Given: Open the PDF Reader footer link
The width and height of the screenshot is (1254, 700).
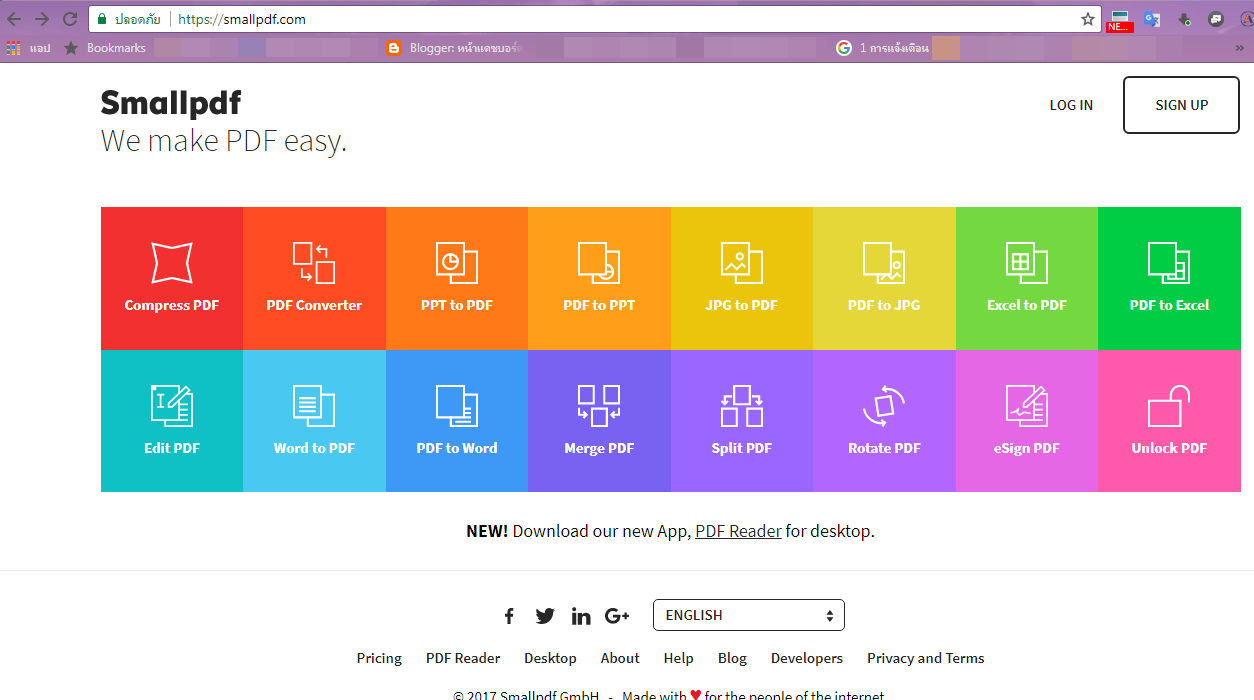Looking at the screenshot, I should pos(463,658).
